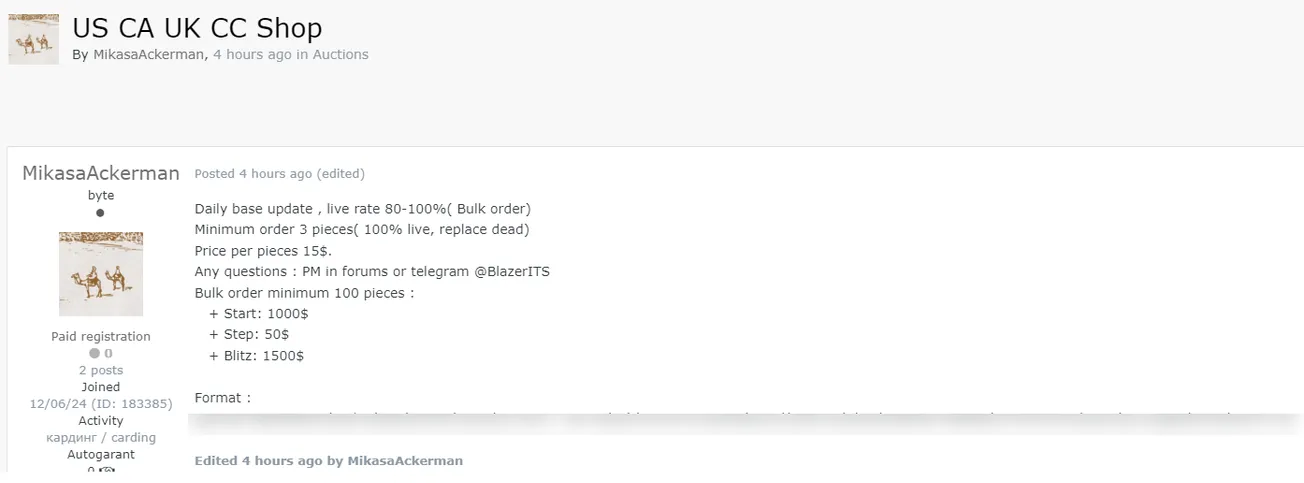Click MikasaAckerman in the 'Edited 4 hours ago' note
Image resolution: width=1304 pixels, height=483 pixels.
coord(405,461)
